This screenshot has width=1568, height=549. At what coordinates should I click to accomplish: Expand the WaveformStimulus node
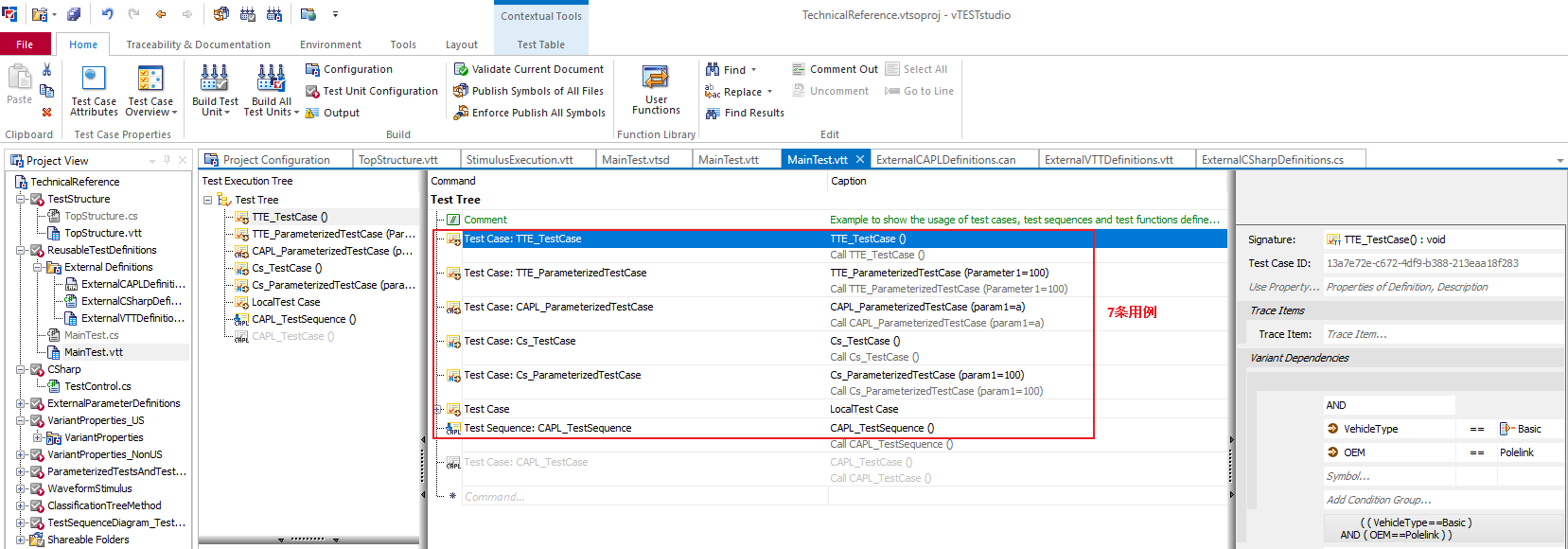coord(20,488)
